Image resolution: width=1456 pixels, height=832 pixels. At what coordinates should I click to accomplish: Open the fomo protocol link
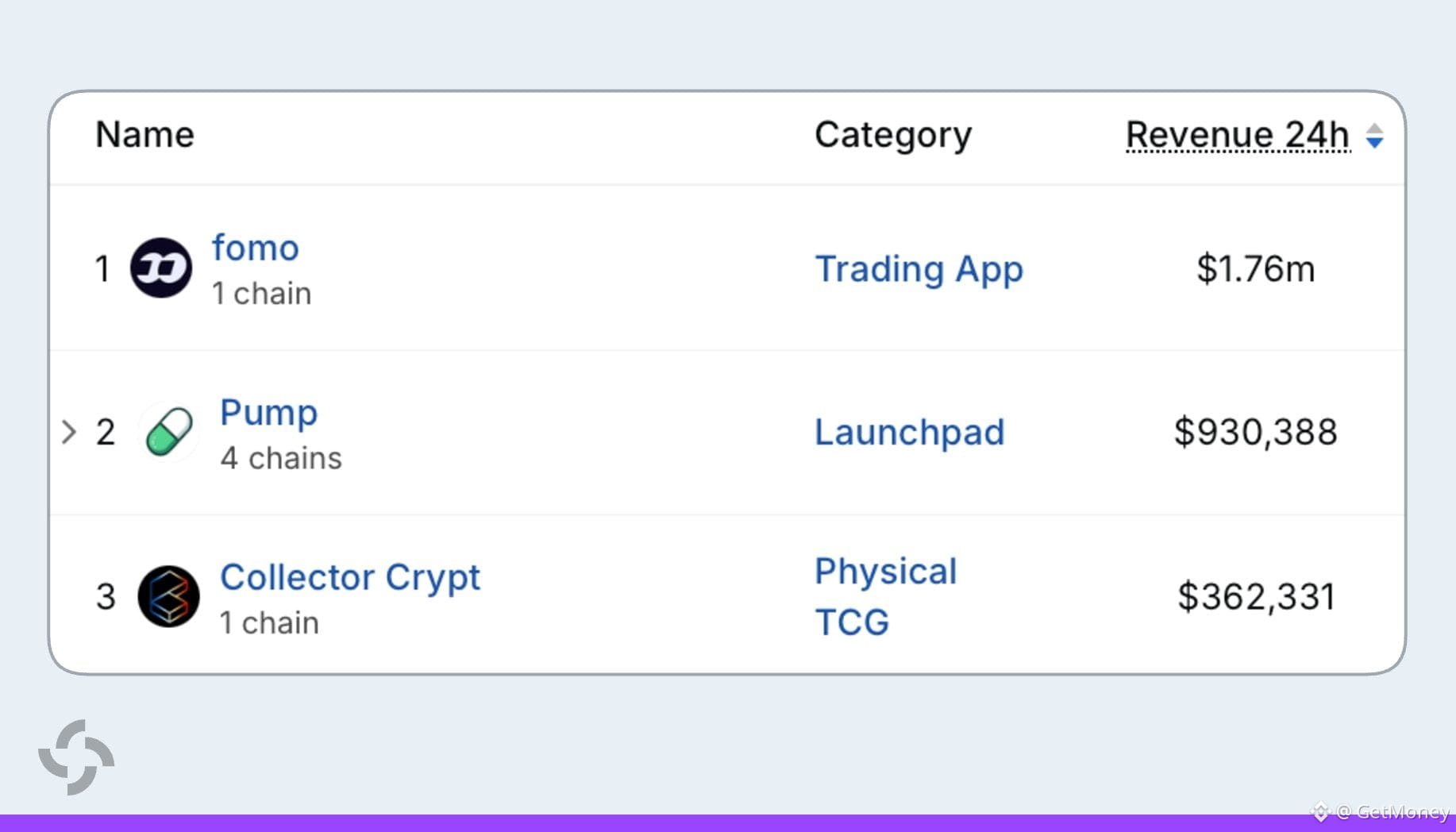click(x=255, y=248)
